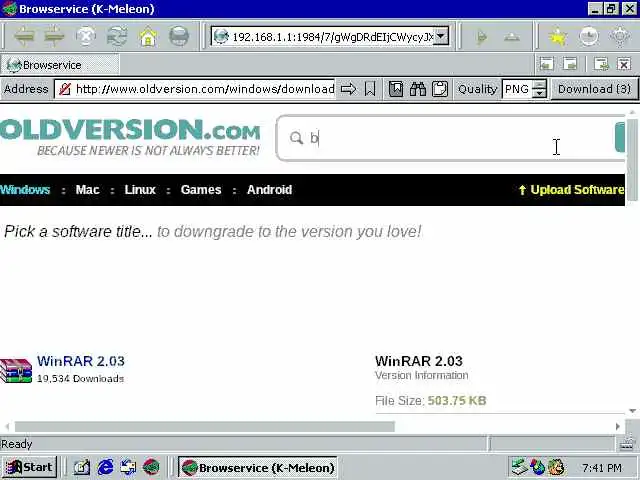
Task: Click the status bar icon at far right
Action: pyautogui.click(x=627, y=444)
